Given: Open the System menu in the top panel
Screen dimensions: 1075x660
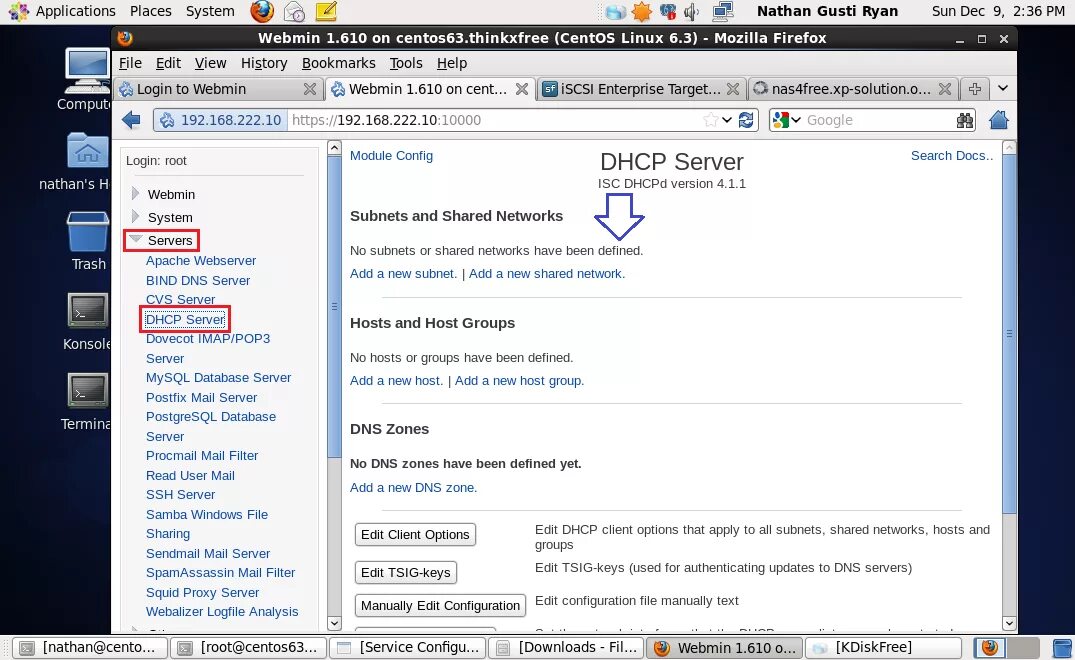Looking at the screenshot, I should tap(210, 11).
